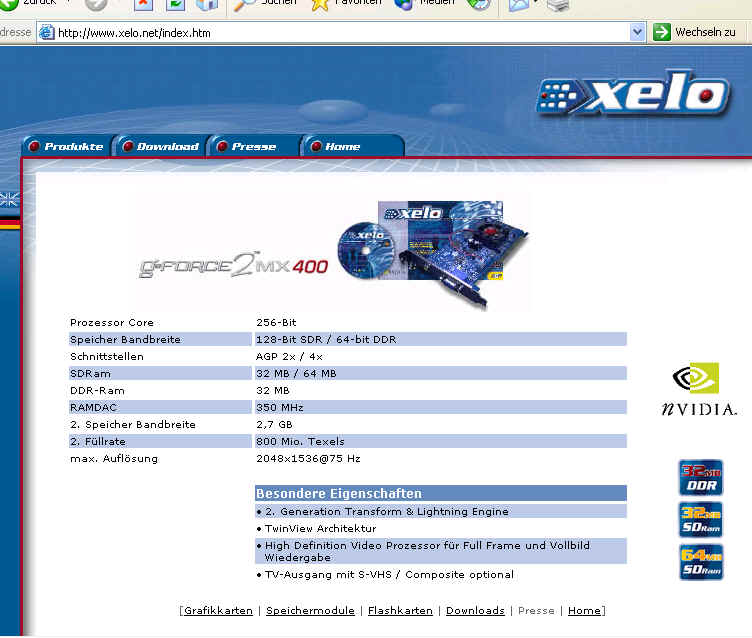
Task: Click the address field with xelo.net URL
Action: click(343, 32)
